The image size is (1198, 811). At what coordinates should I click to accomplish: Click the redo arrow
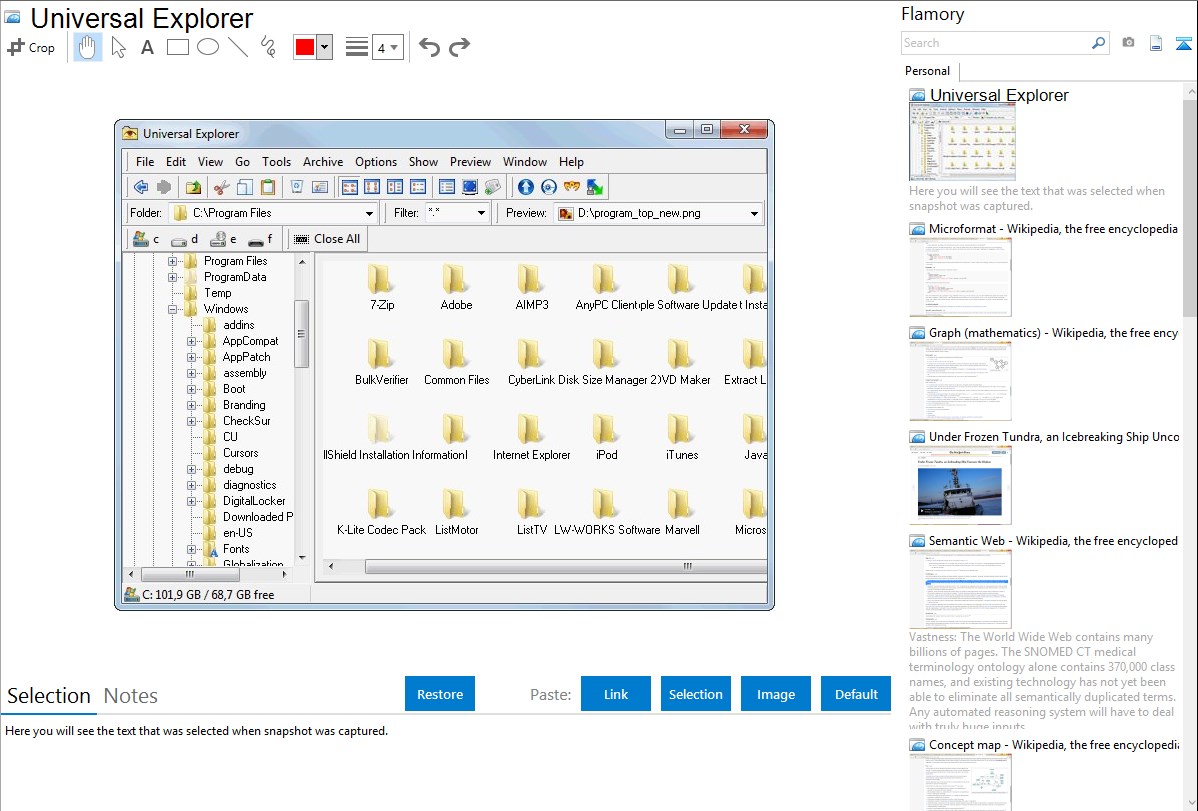pyautogui.click(x=459, y=47)
